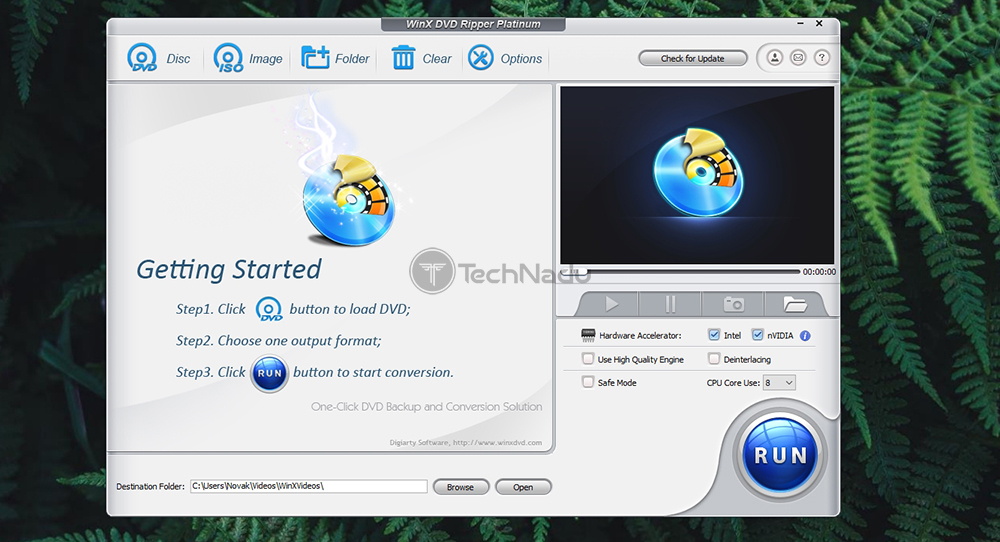The height and width of the screenshot is (542, 1000).
Task: Show hardware accelerator info icon
Action: pos(805,335)
